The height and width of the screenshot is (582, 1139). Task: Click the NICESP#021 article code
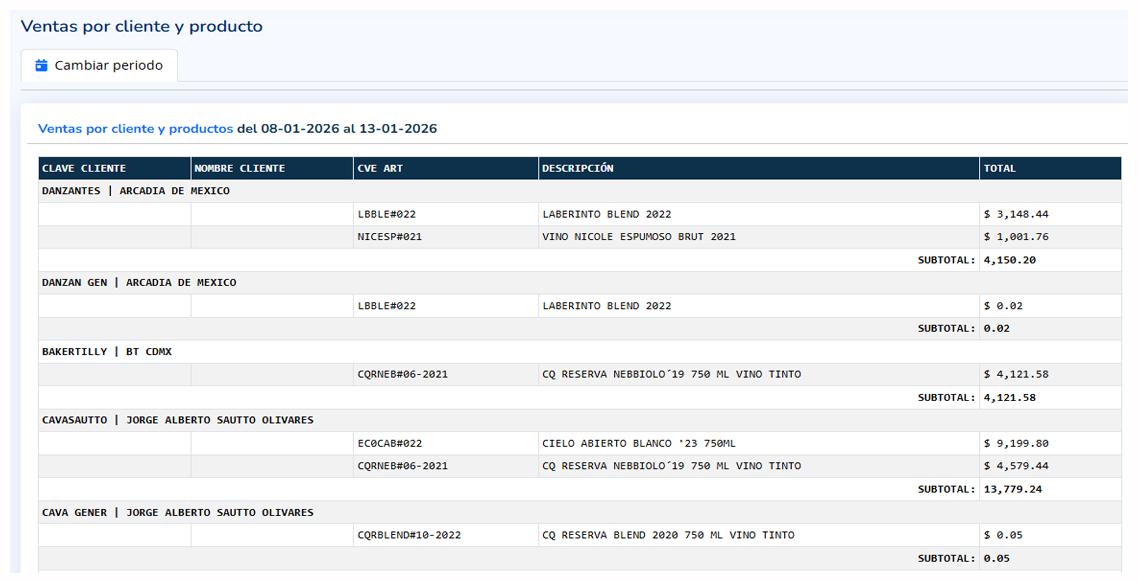pos(389,237)
